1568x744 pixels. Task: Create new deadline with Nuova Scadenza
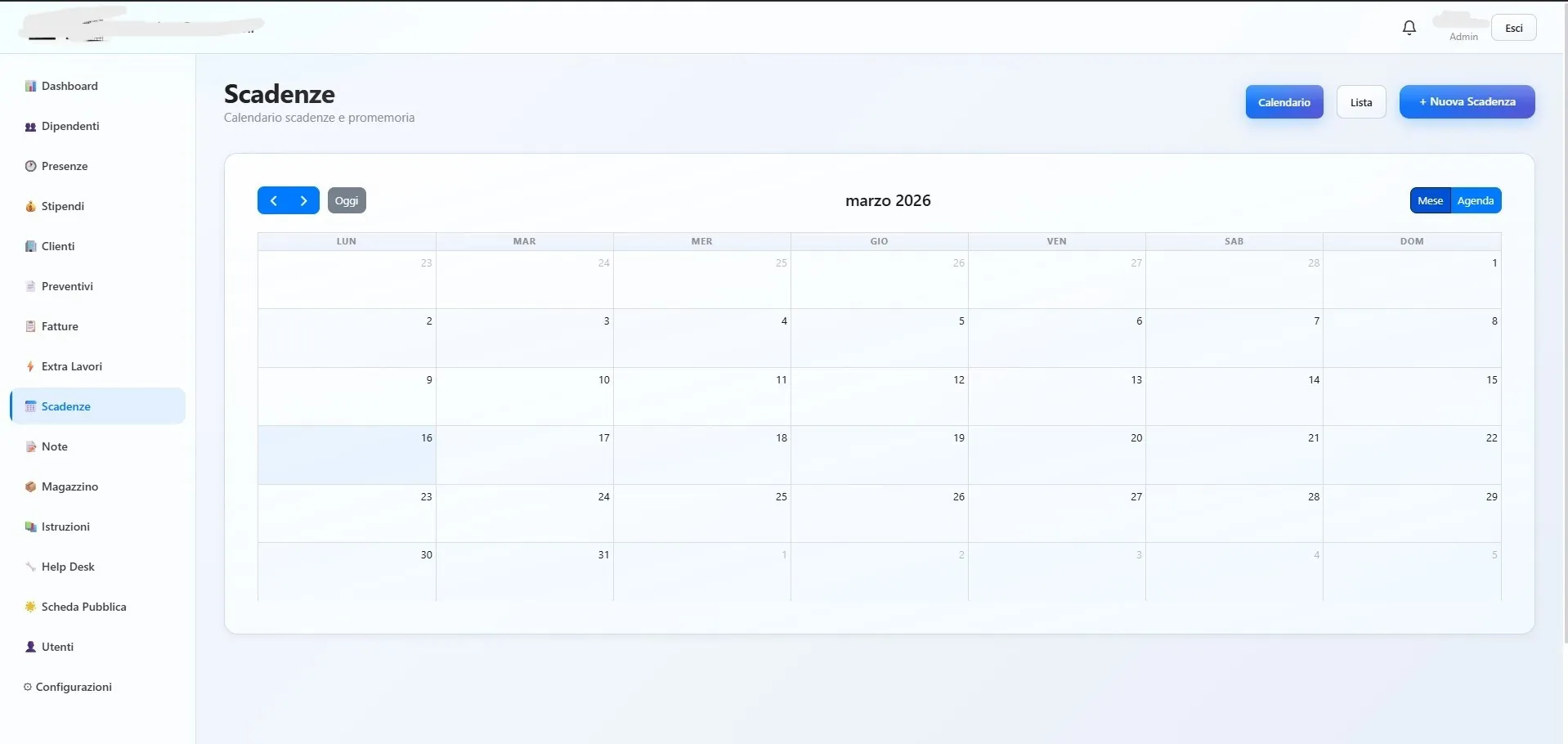1467,102
